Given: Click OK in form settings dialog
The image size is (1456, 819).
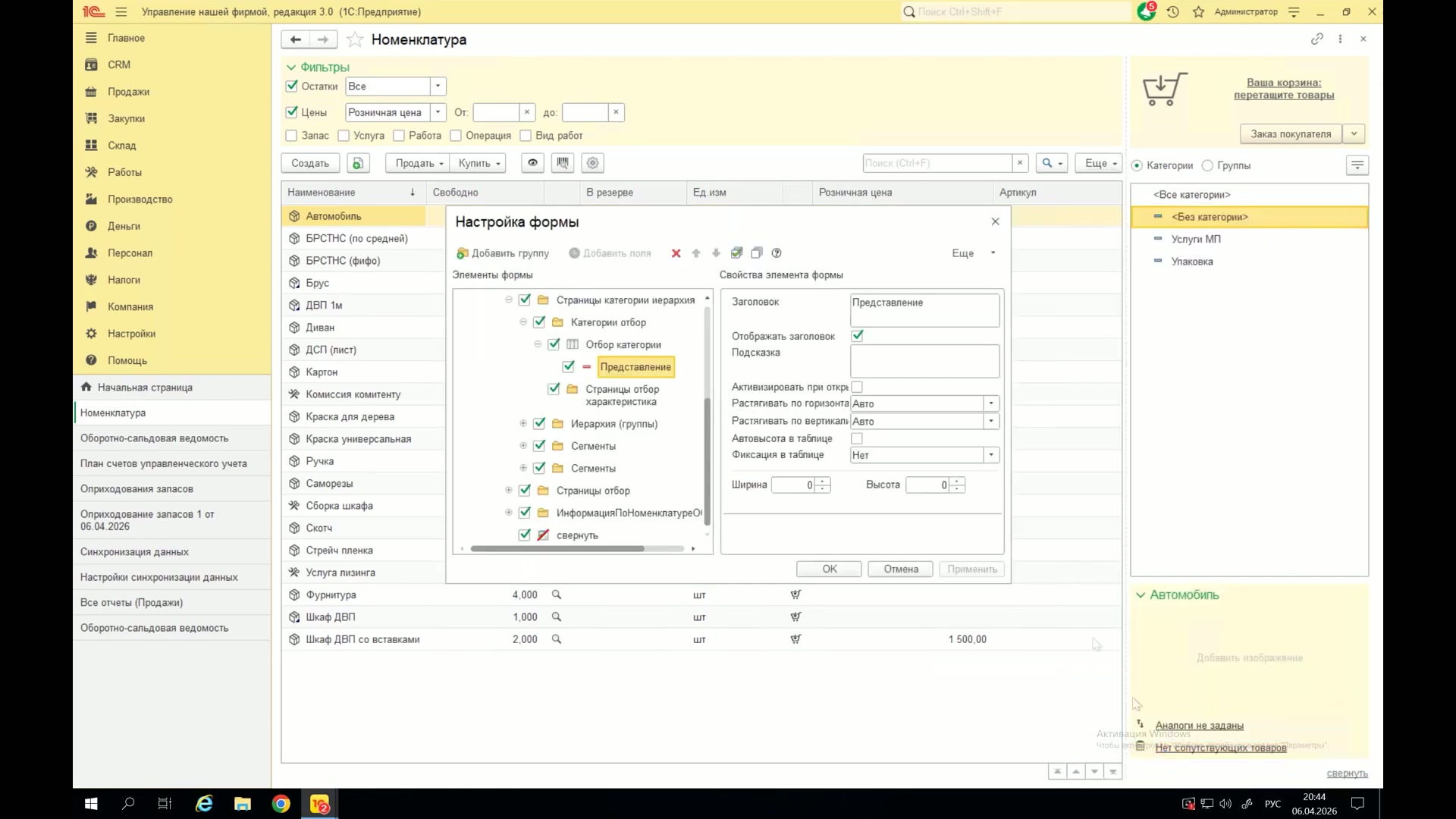Looking at the screenshot, I should click(829, 570).
